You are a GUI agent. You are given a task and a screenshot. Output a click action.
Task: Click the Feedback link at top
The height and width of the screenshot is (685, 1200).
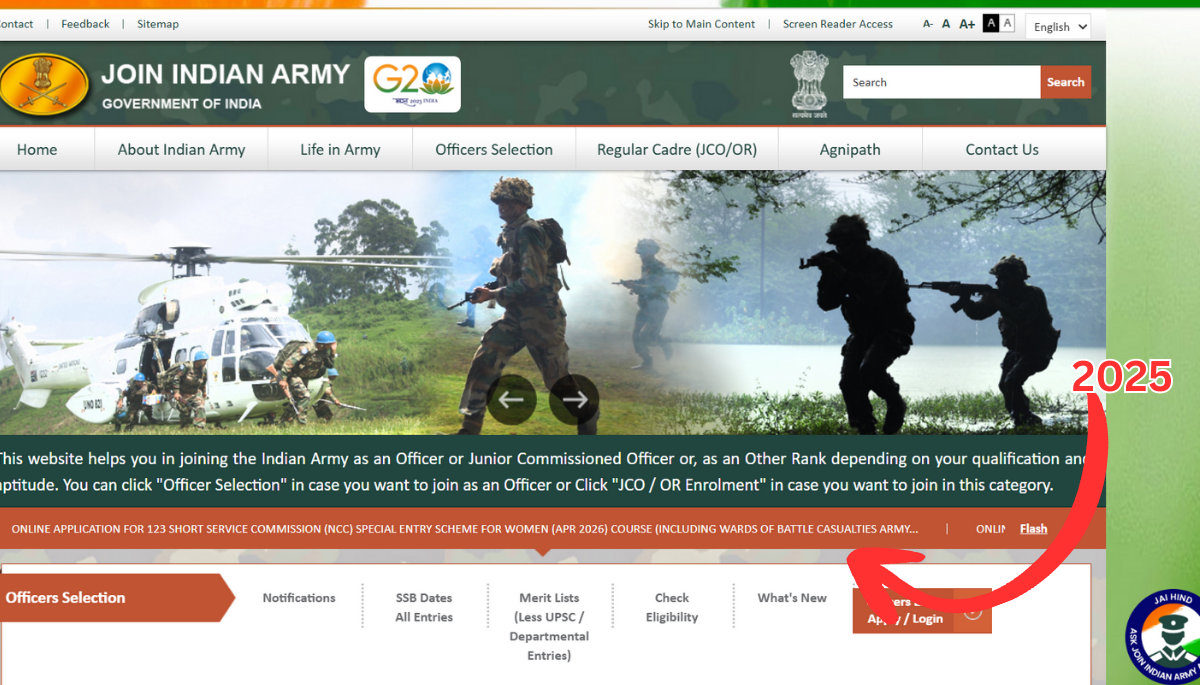(85, 24)
